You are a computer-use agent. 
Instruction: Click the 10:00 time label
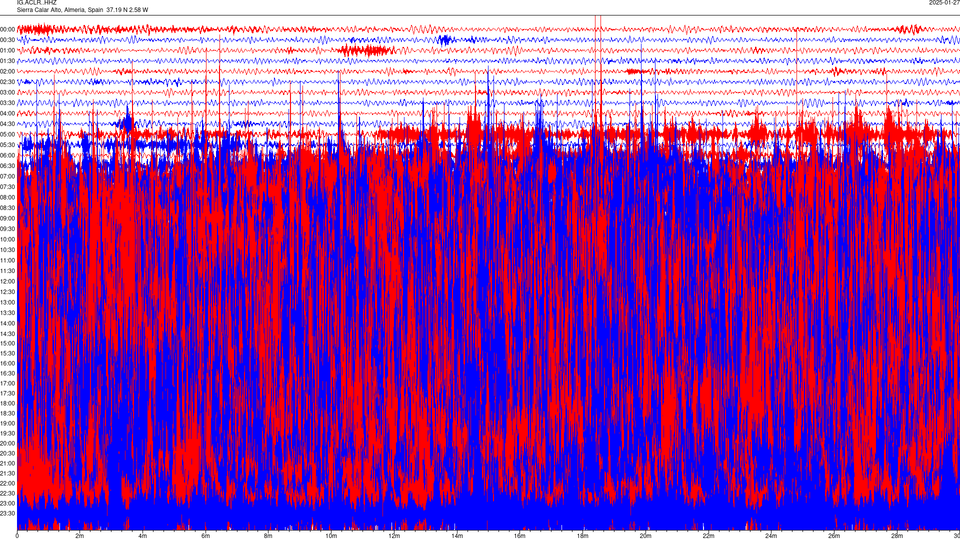(x=8, y=239)
